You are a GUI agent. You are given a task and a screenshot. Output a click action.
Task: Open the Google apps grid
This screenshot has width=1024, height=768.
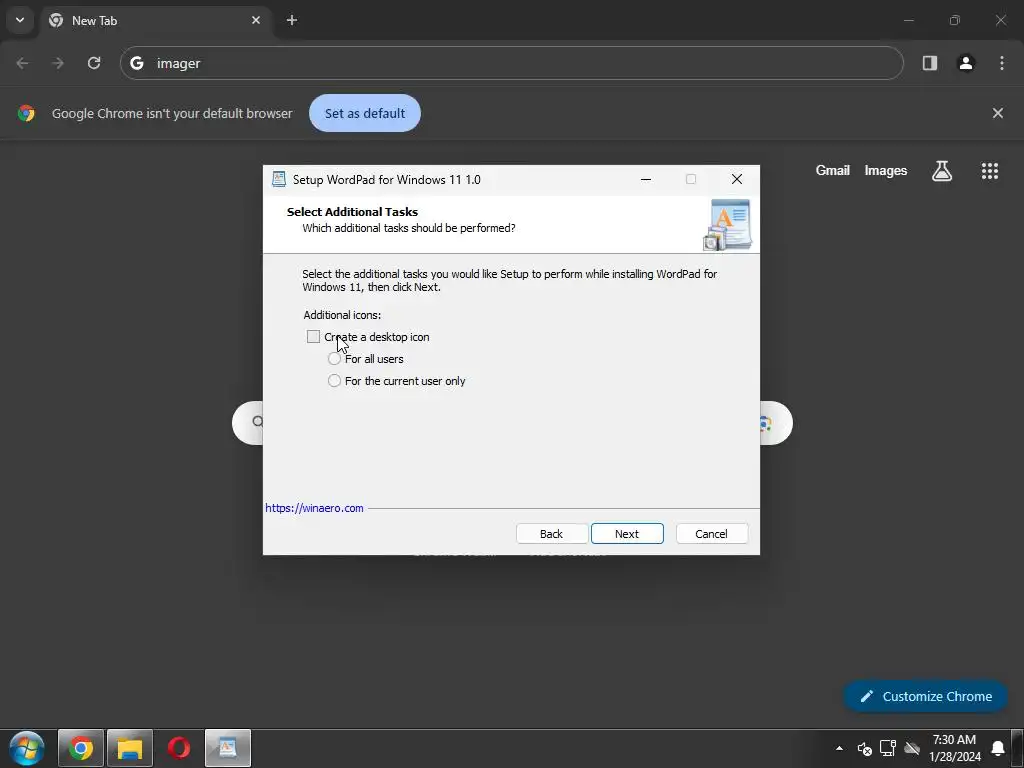(990, 171)
